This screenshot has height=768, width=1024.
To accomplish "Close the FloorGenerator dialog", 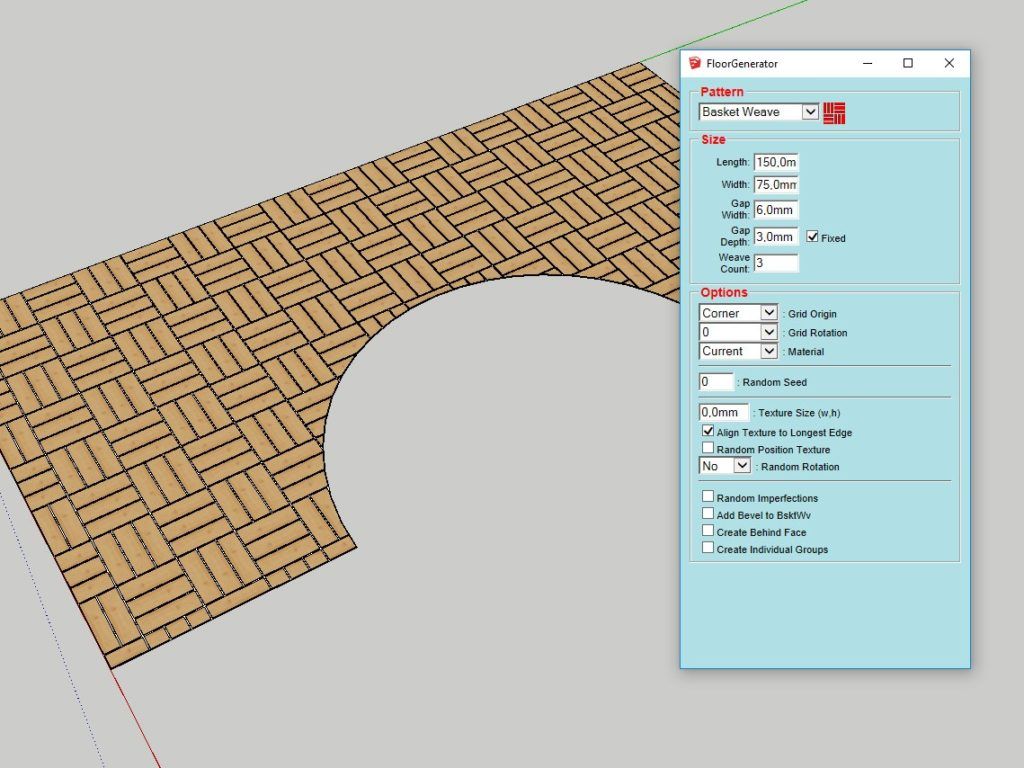I will point(949,63).
